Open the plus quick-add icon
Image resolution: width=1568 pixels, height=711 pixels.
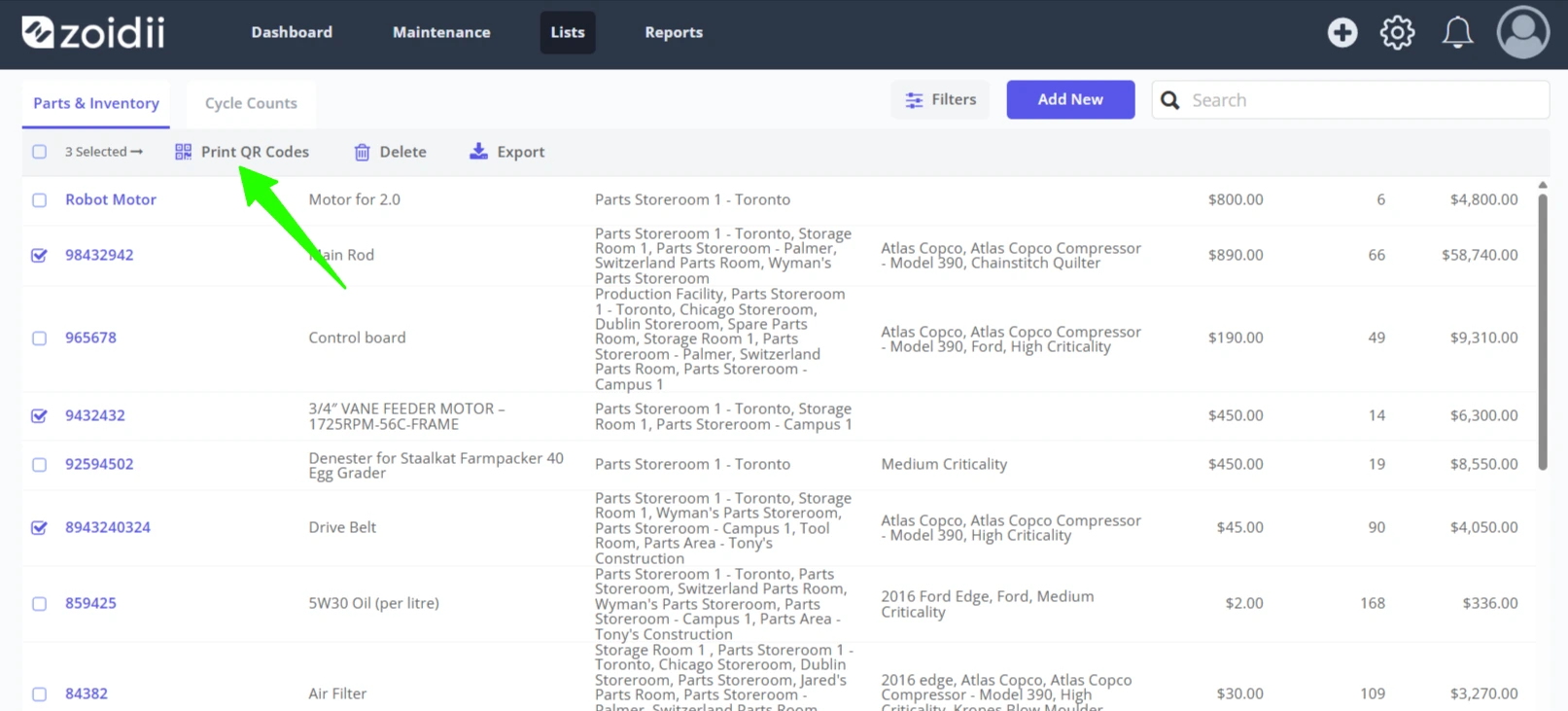click(x=1342, y=32)
